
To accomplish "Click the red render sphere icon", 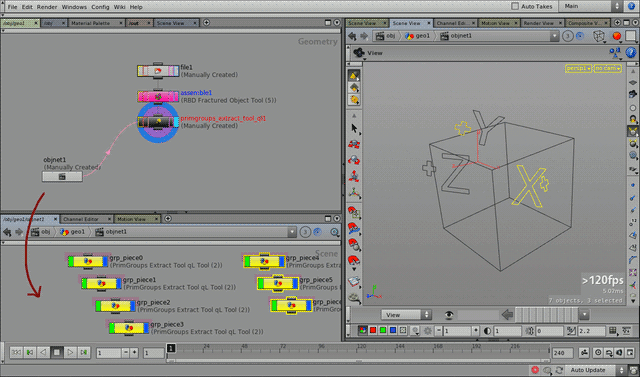I will [616, 36].
